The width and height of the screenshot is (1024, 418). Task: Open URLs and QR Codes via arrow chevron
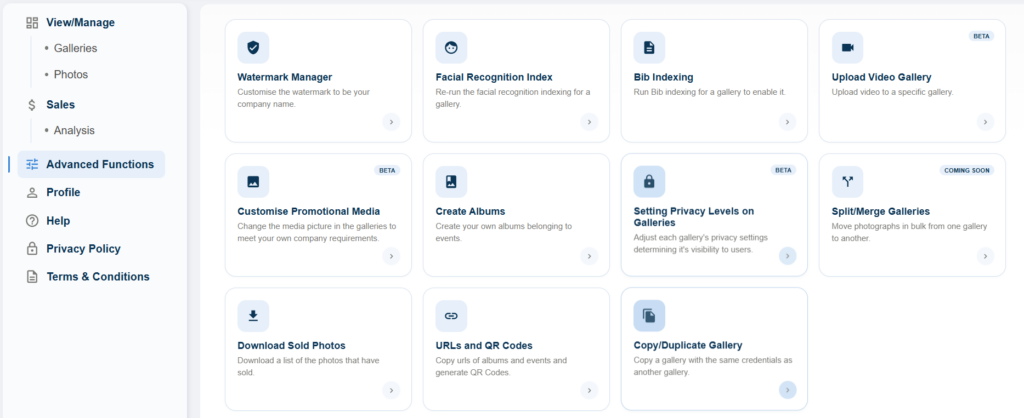point(589,390)
